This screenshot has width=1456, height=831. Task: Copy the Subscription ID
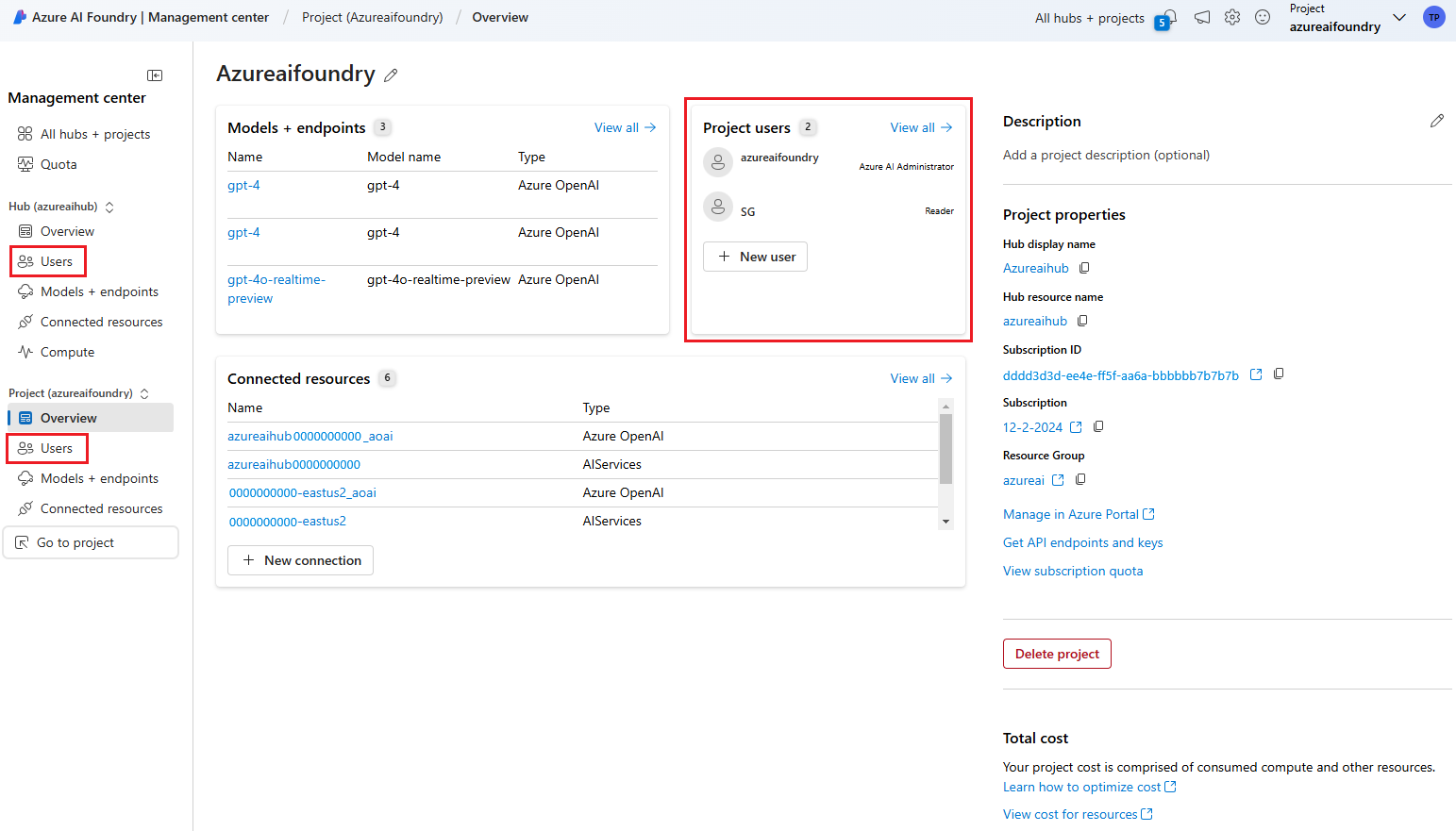pyautogui.click(x=1279, y=374)
